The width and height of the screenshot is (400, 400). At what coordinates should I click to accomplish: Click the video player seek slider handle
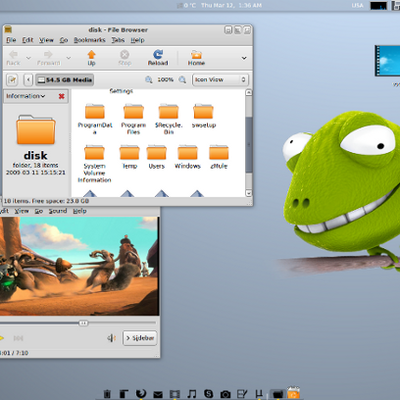(83, 323)
